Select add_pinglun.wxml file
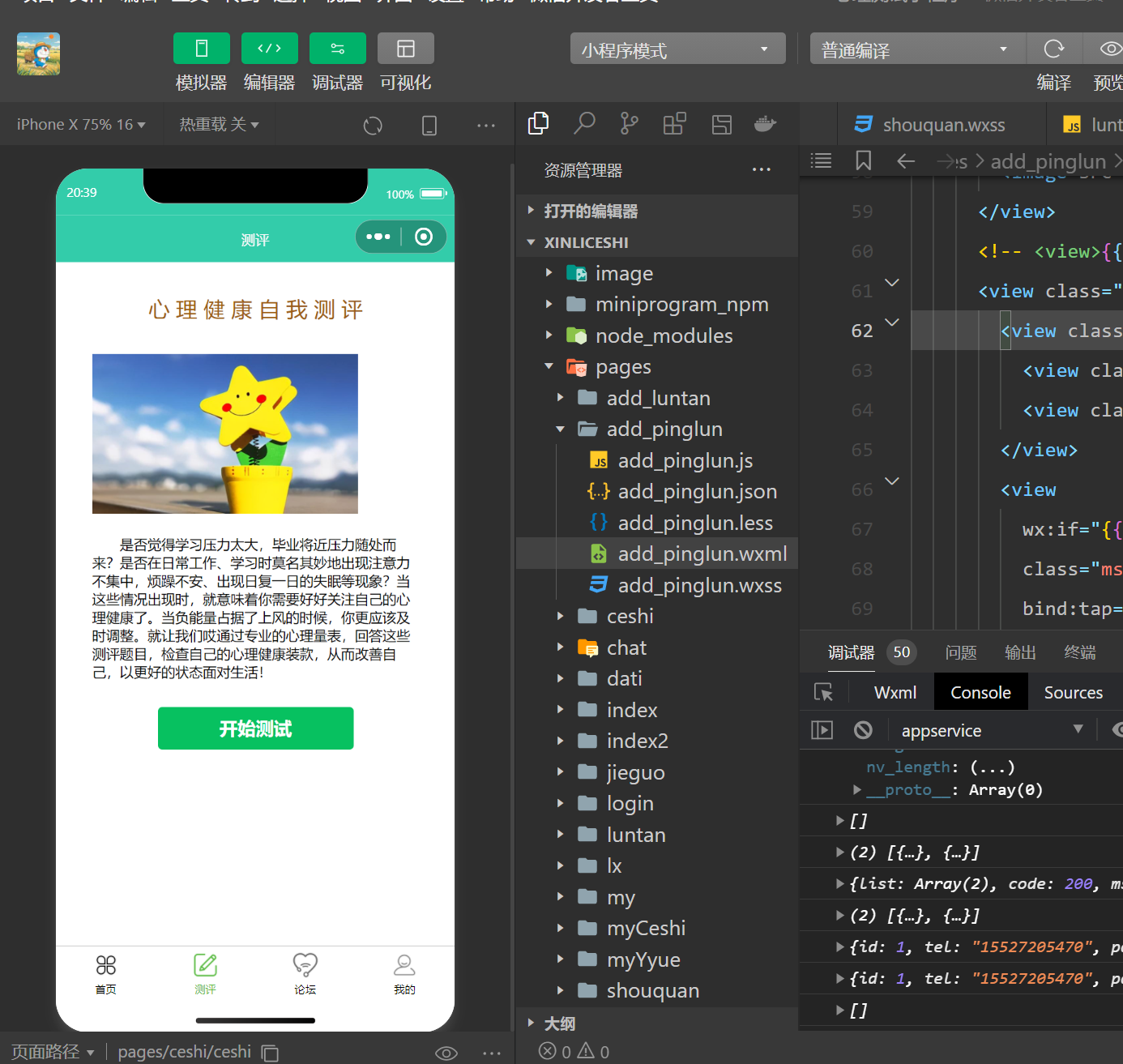This screenshot has height=1064, width=1123. pos(657,553)
